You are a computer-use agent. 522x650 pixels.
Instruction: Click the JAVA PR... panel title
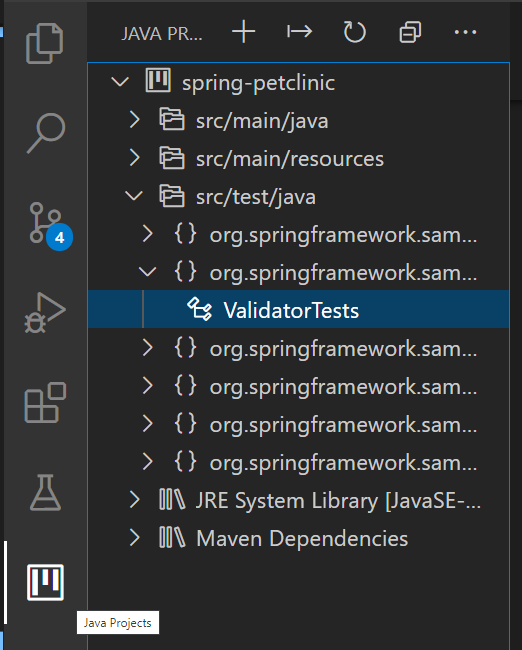[x=162, y=34]
